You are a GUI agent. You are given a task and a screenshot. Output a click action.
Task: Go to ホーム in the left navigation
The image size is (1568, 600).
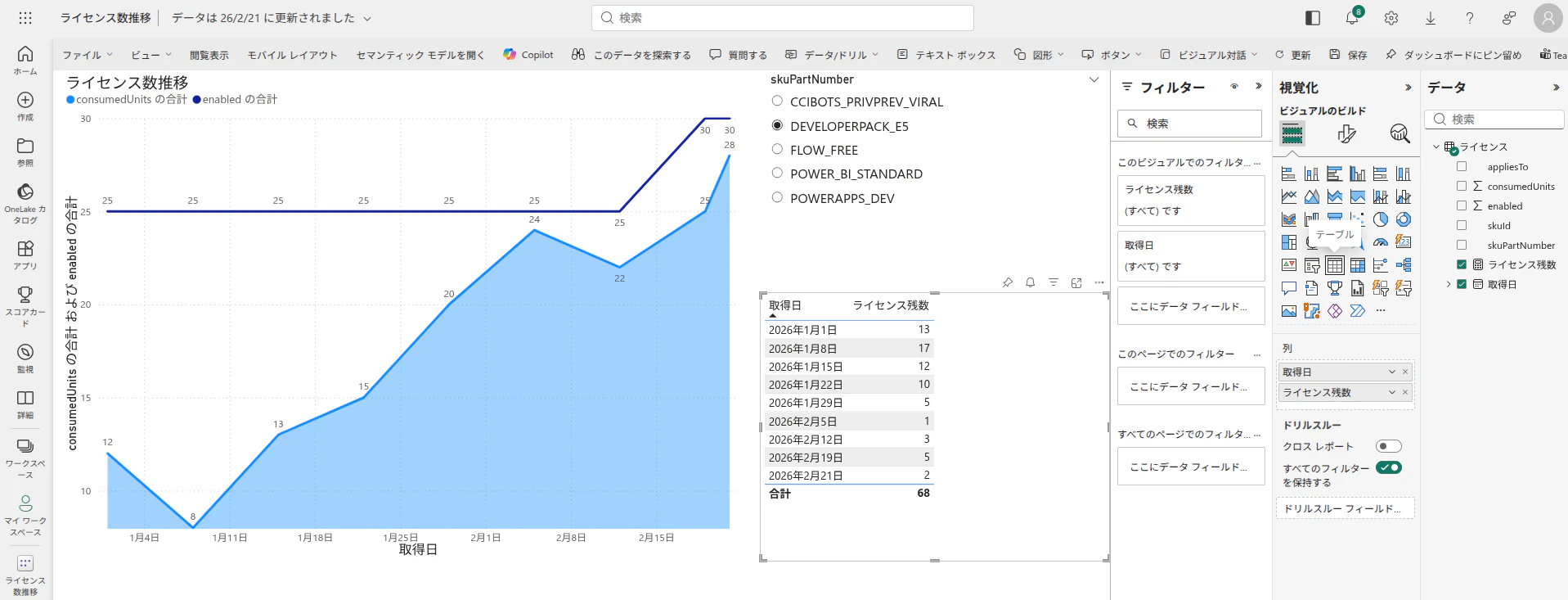(x=25, y=60)
